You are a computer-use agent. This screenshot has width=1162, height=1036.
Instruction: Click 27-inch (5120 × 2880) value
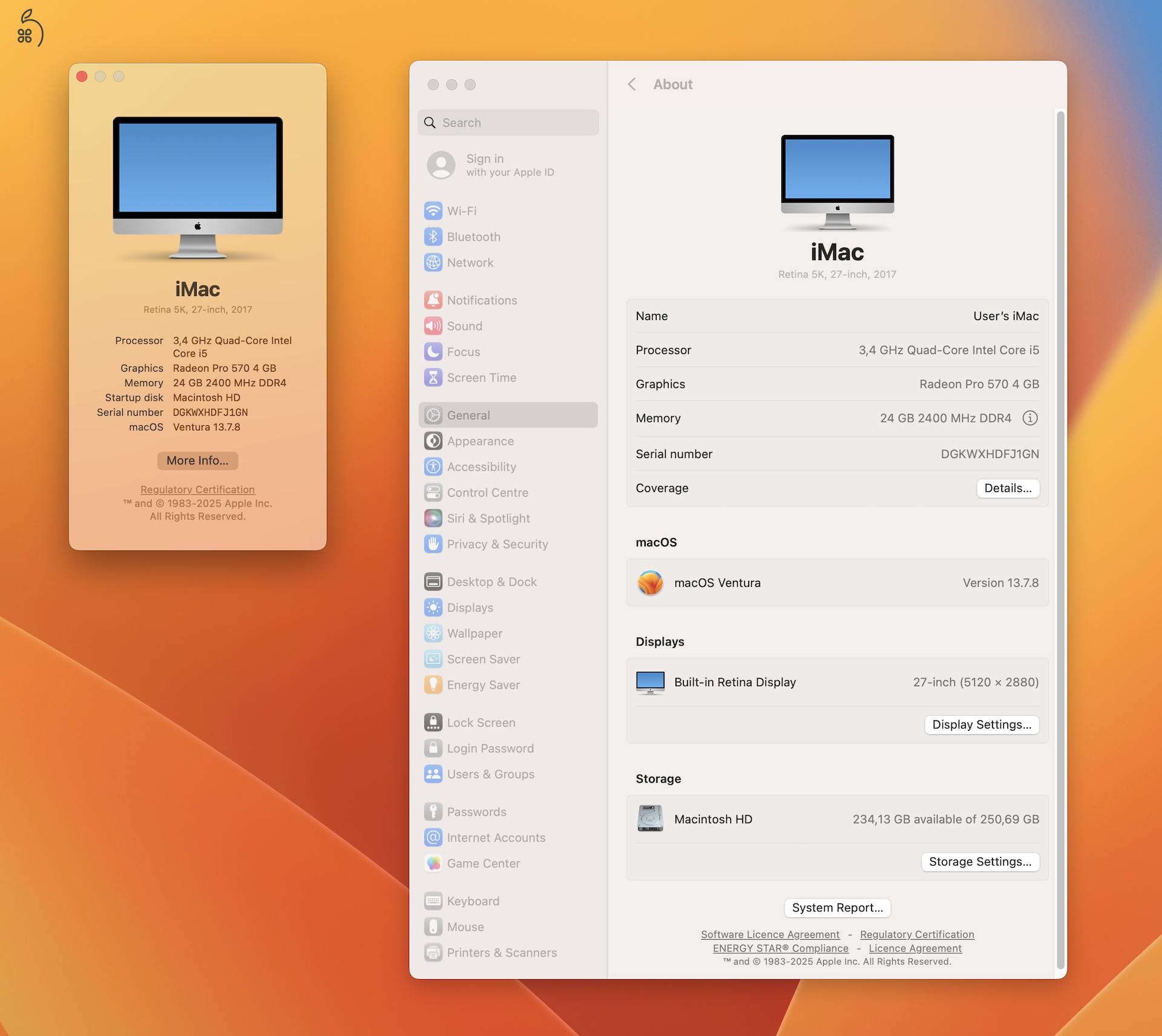pyautogui.click(x=976, y=682)
